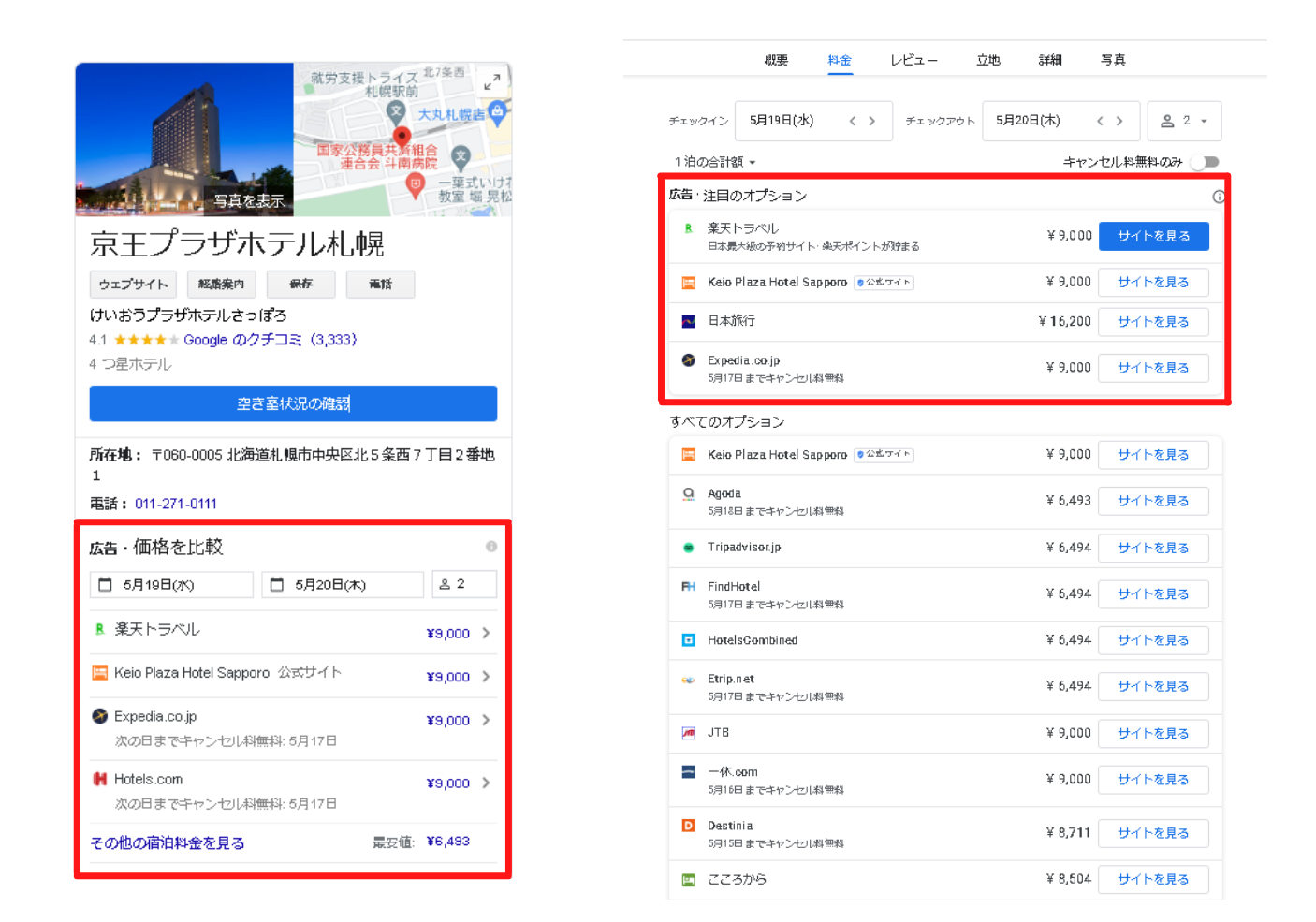Expand the map using the fullscreen arrows icon

[x=491, y=83]
